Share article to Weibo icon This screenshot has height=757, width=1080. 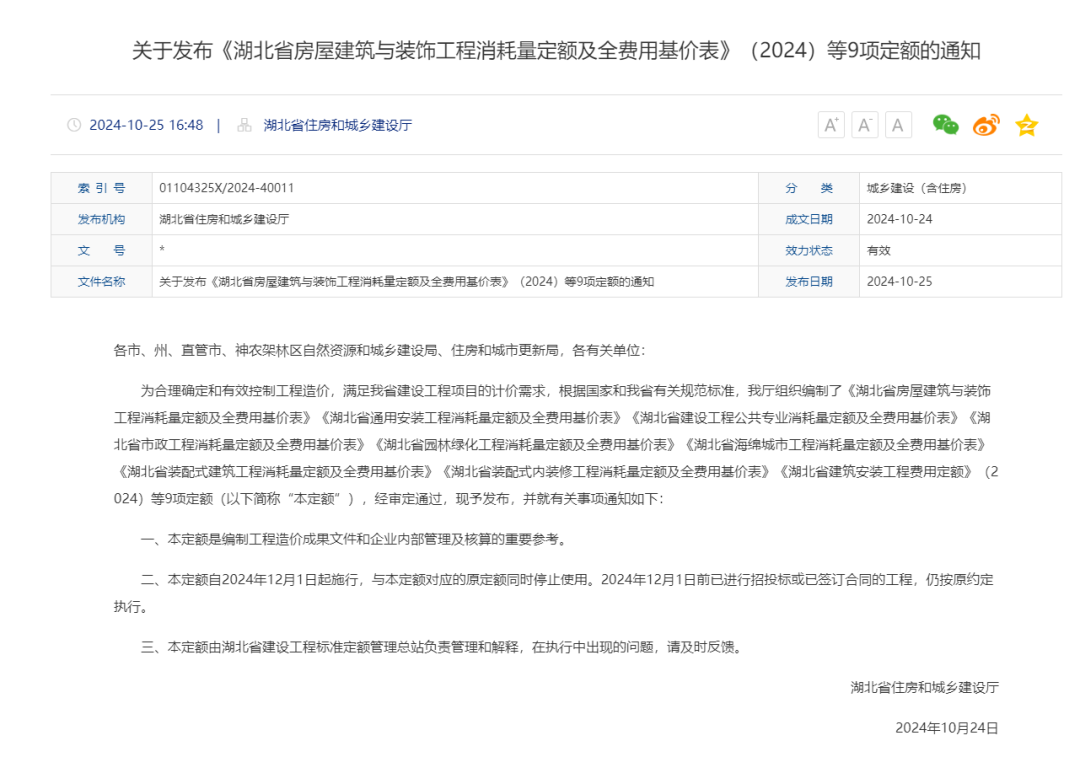click(x=986, y=125)
